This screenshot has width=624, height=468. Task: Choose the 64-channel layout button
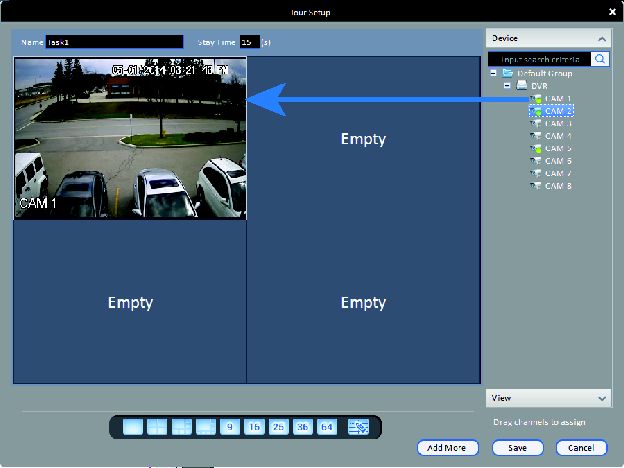[x=327, y=427]
